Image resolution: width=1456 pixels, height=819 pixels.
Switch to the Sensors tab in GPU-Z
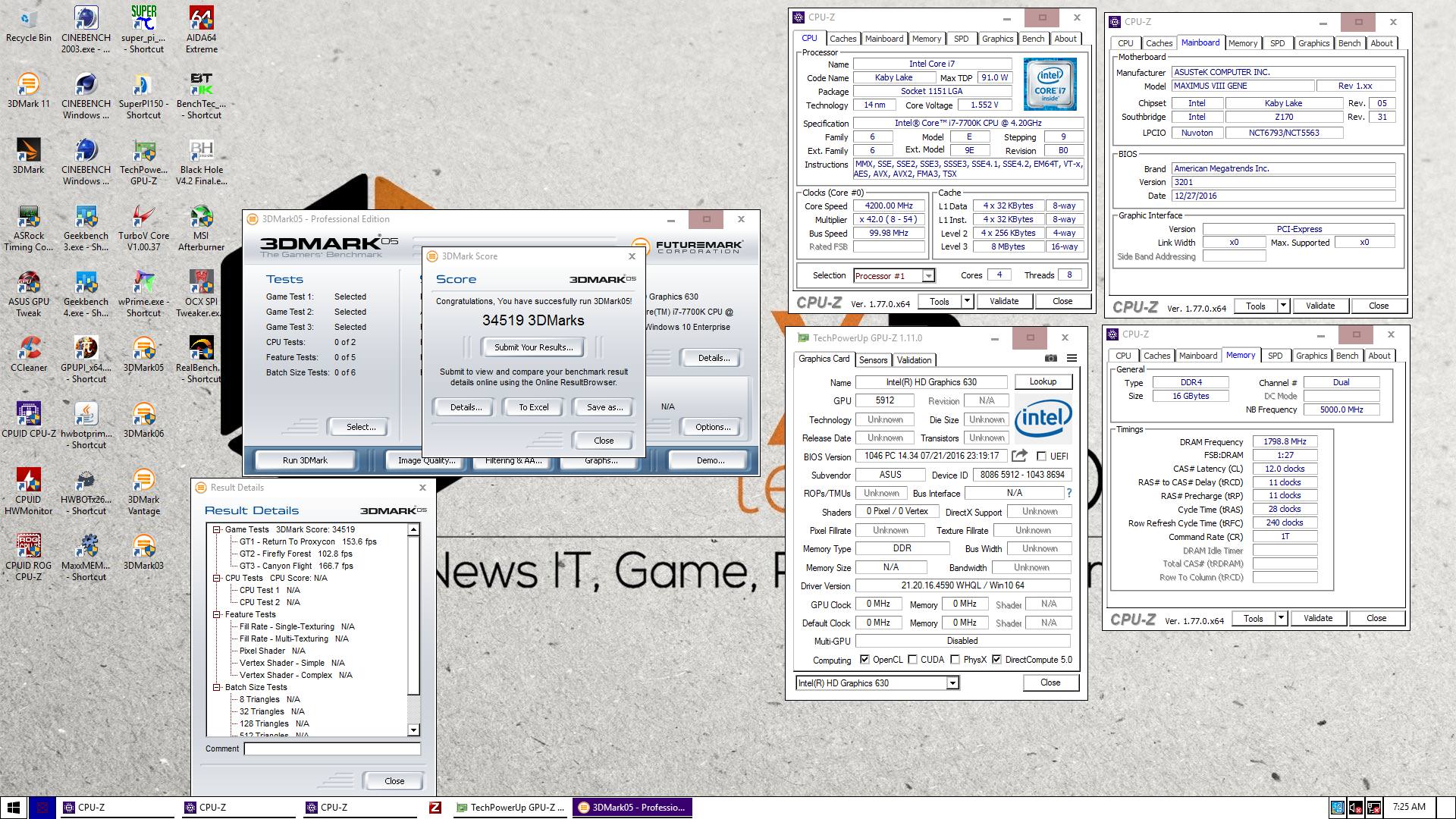[873, 360]
